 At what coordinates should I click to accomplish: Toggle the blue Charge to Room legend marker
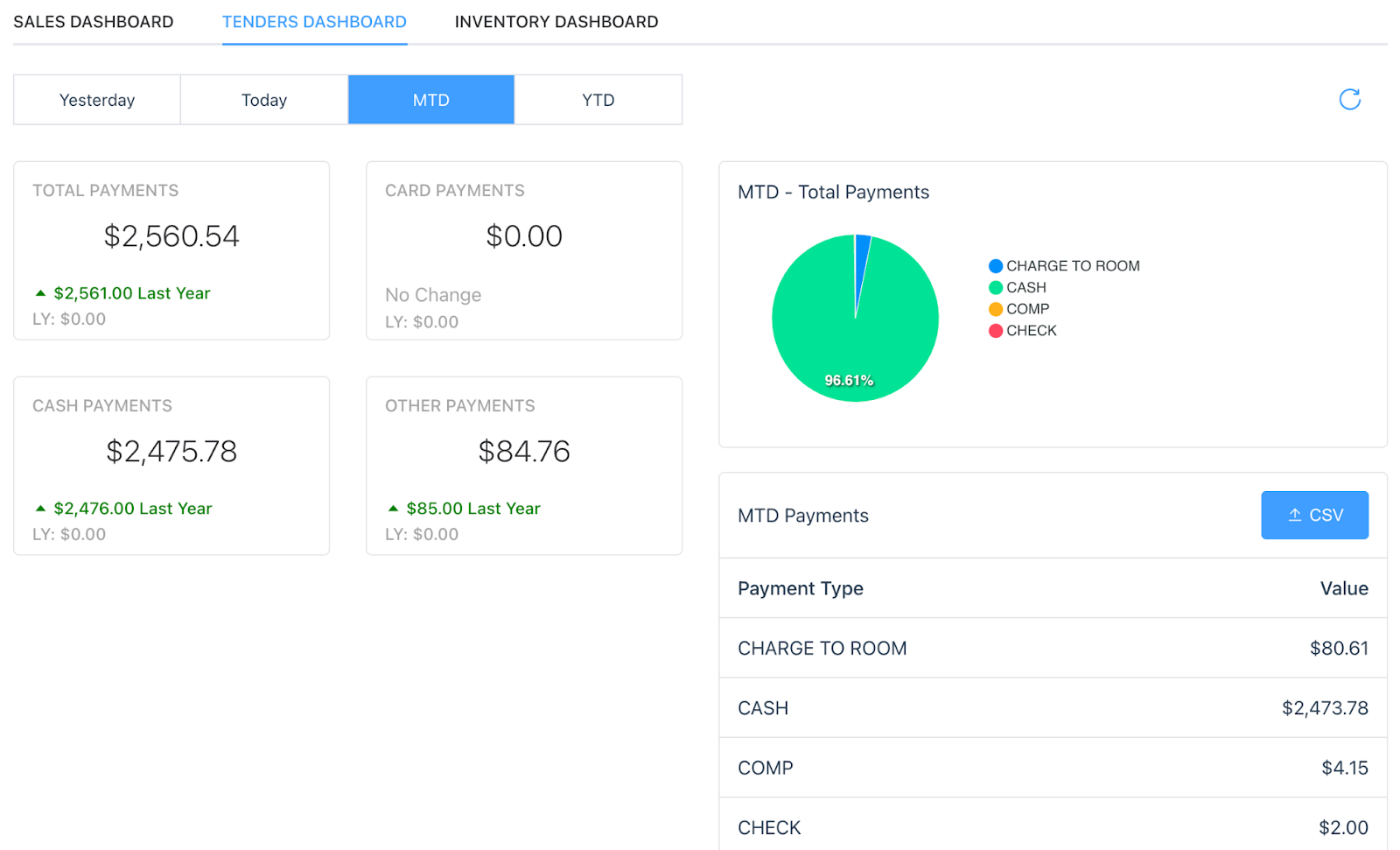[996, 266]
